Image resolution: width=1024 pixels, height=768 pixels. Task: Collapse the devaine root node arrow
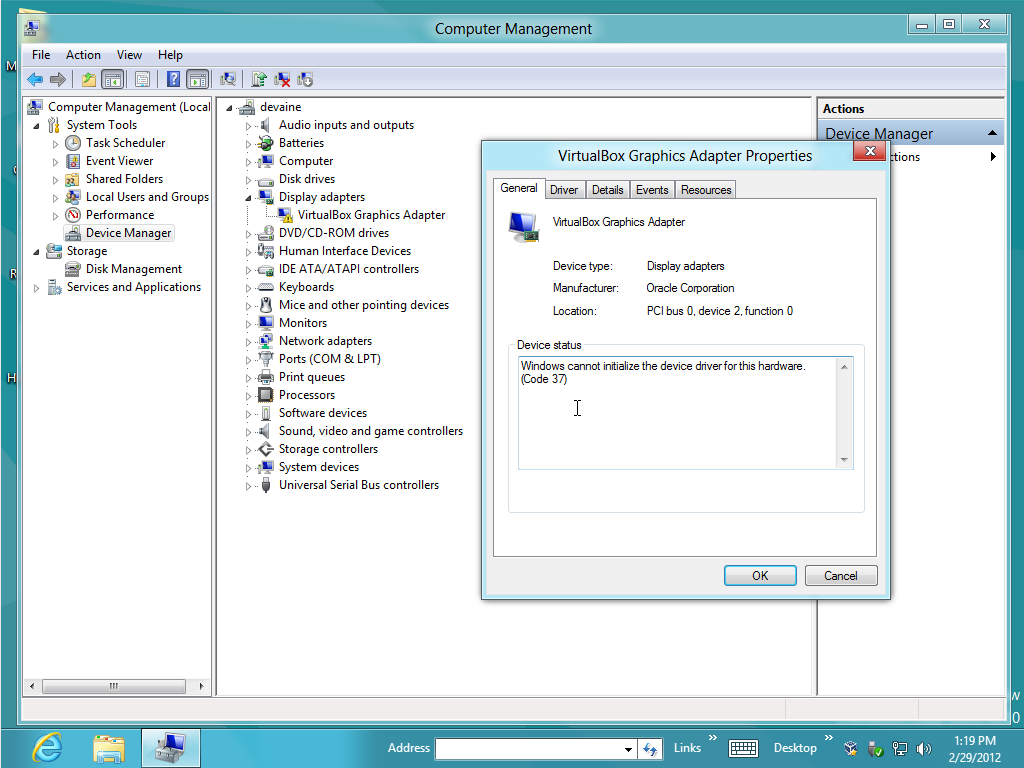[x=229, y=108]
